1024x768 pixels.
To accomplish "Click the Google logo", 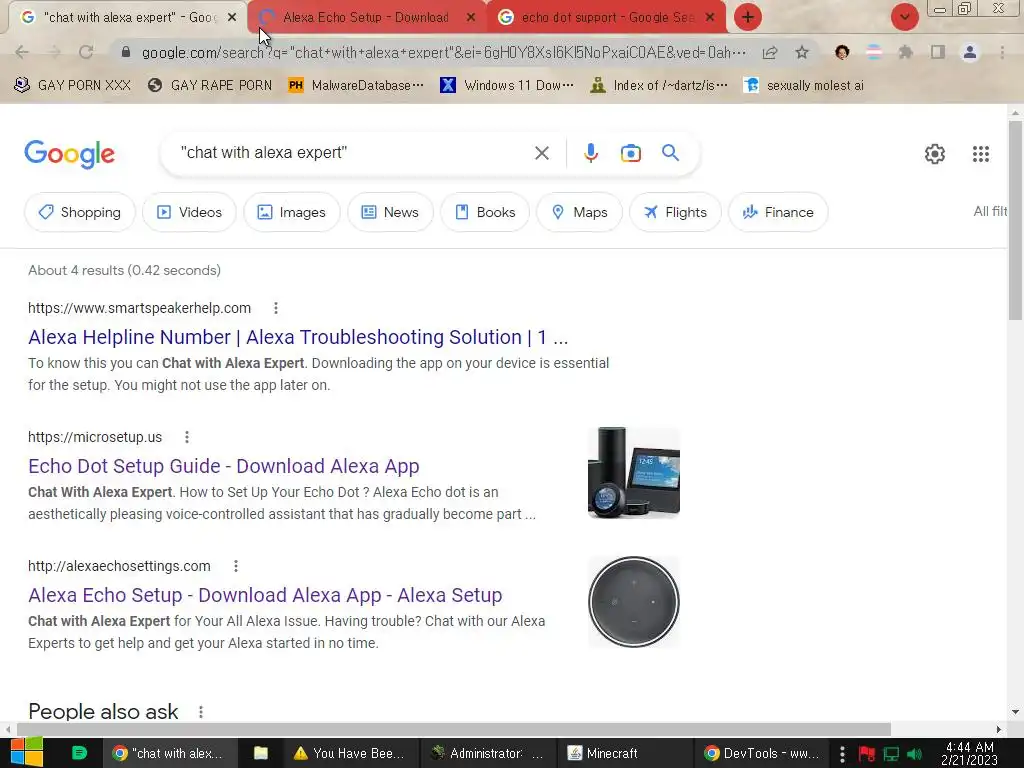I will [x=69, y=154].
